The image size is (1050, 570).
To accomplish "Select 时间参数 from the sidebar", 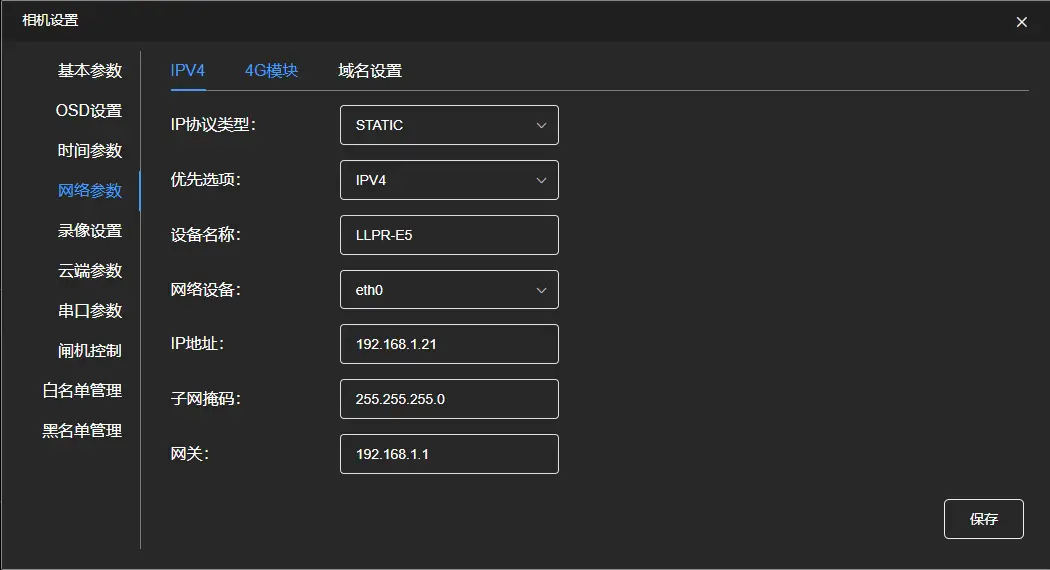I will coord(90,151).
